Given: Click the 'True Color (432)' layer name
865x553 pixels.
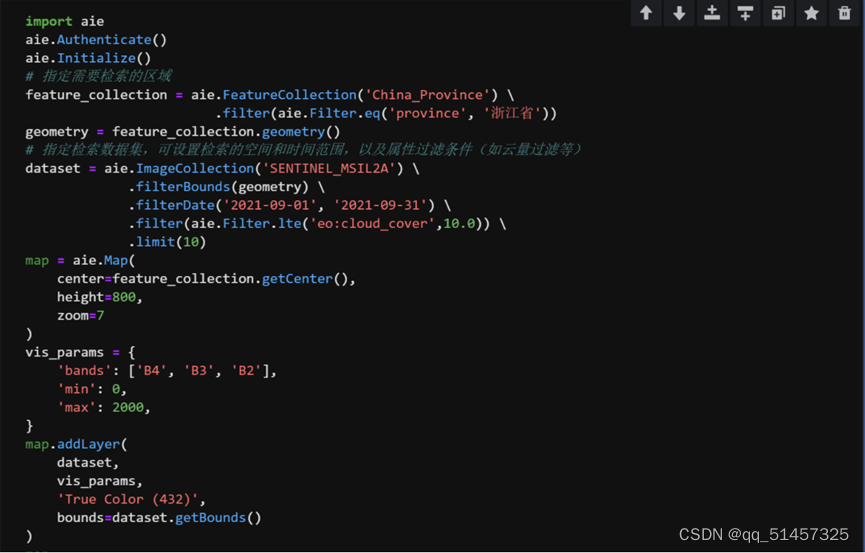Looking at the screenshot, I should 127,499.
